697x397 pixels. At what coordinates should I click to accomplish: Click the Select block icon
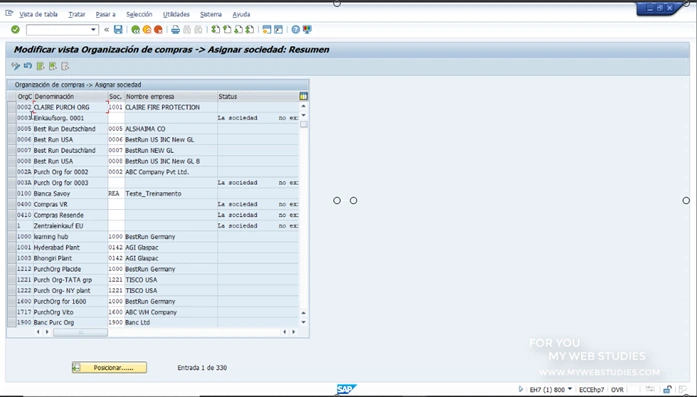point(53,66)
